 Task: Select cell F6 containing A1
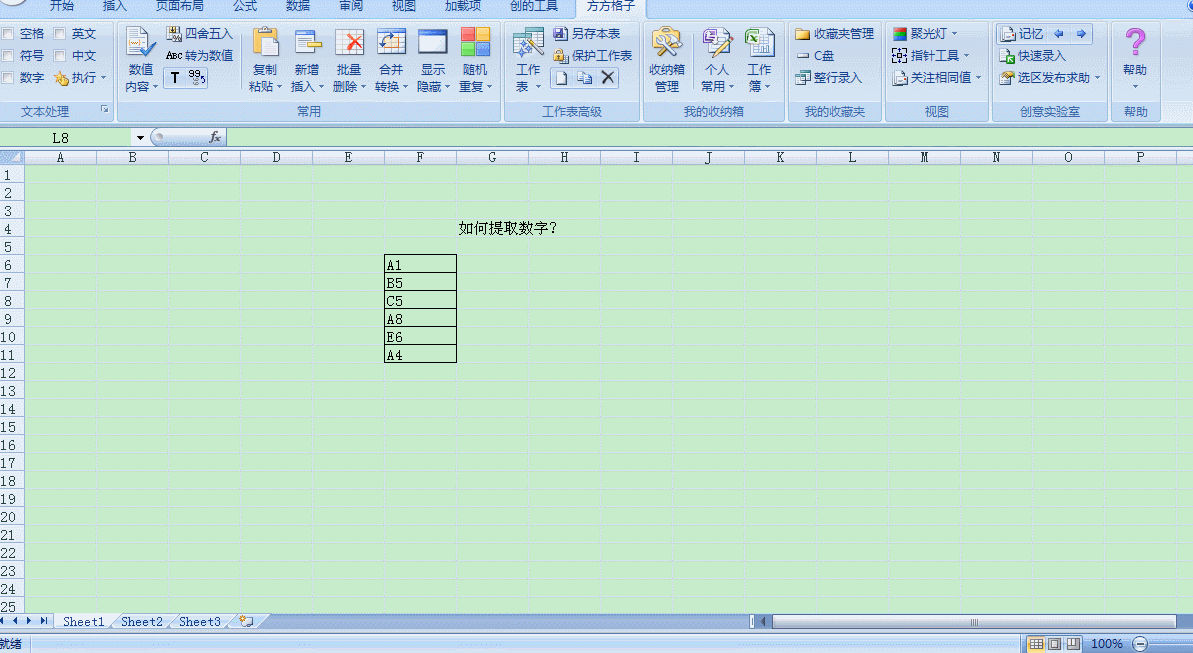pos(420,265)
